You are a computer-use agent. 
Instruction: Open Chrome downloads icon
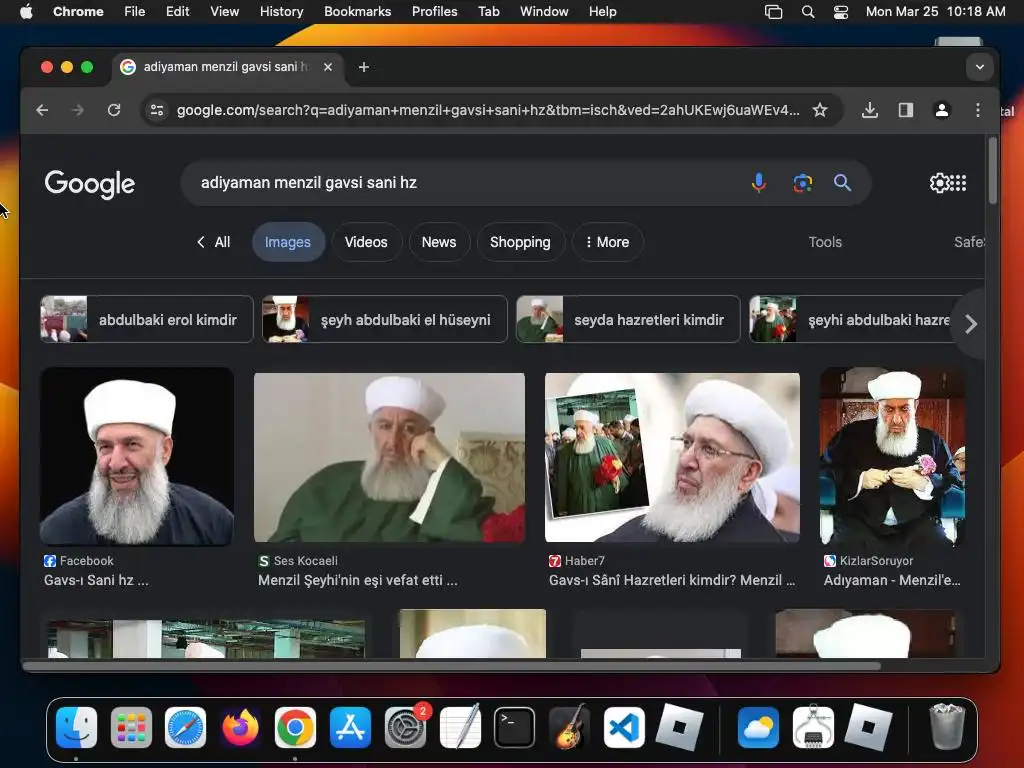pyautogui.click(x=869, y=110)
